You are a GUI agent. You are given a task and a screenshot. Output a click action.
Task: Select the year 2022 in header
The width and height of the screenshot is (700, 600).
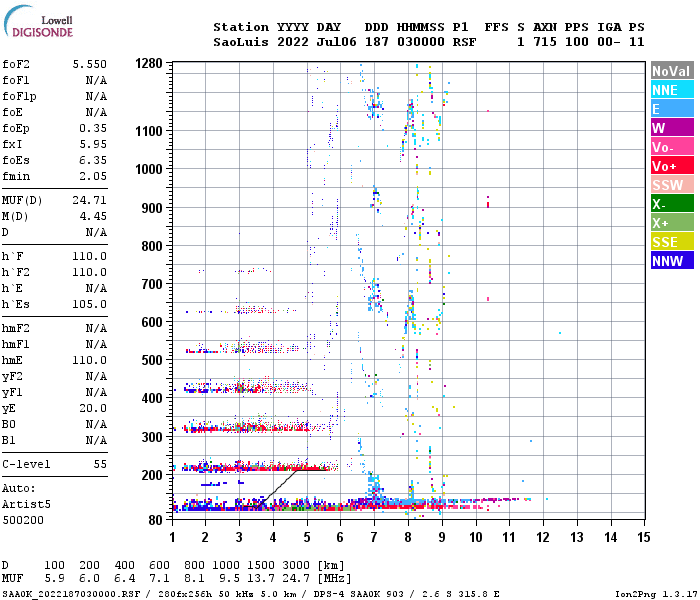[x=293, y=42]
